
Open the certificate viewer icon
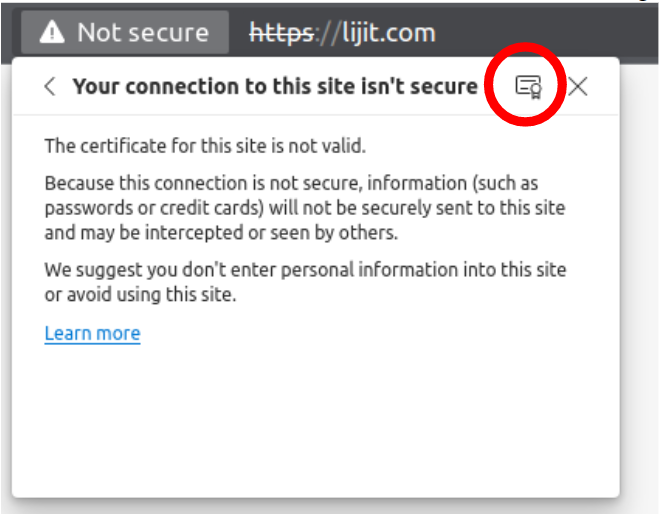[x=527, y=86]
